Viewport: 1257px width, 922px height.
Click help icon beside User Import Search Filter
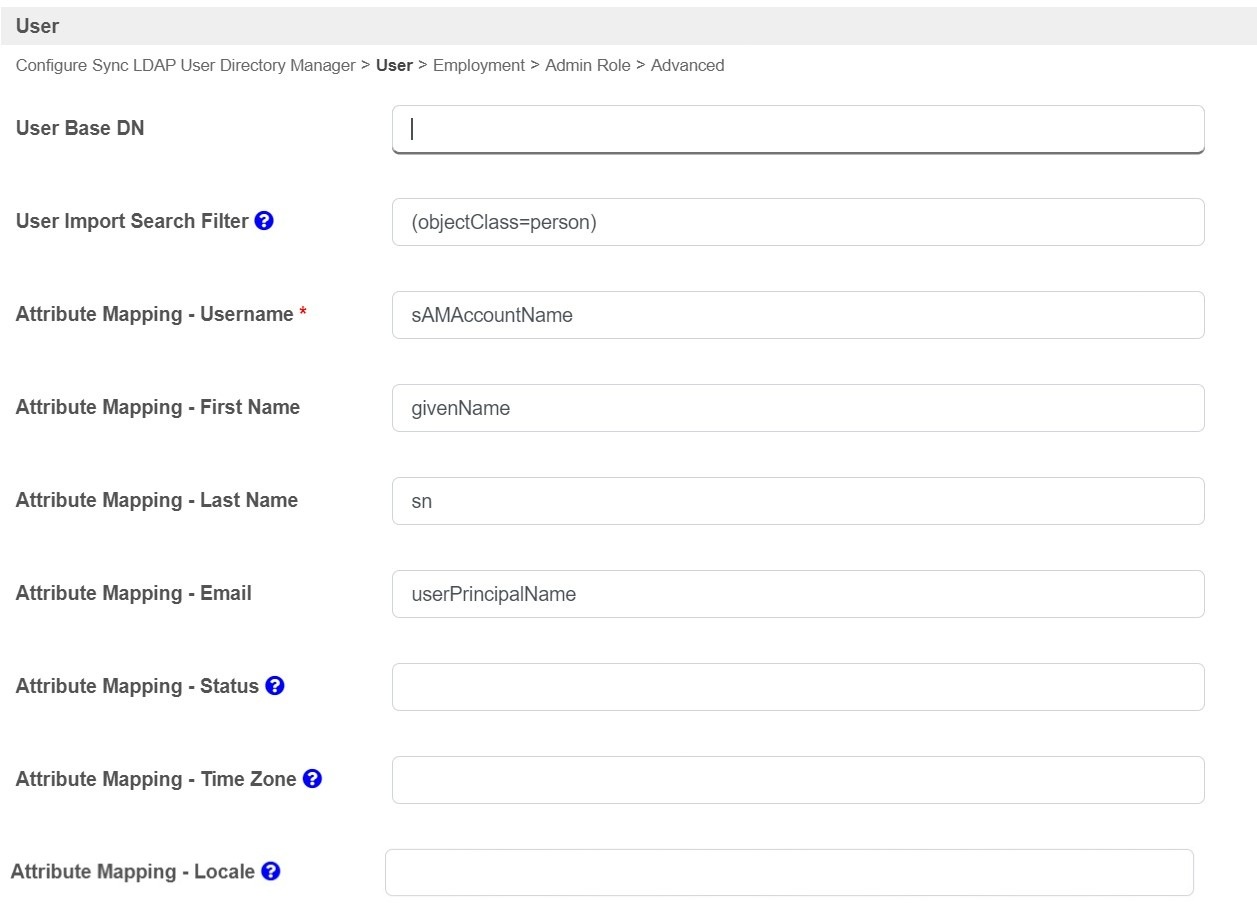[264, 221]
